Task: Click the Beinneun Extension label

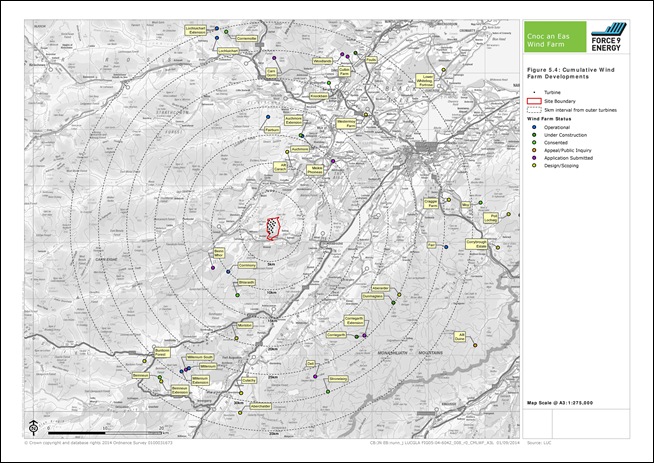Action: [180, 390]
